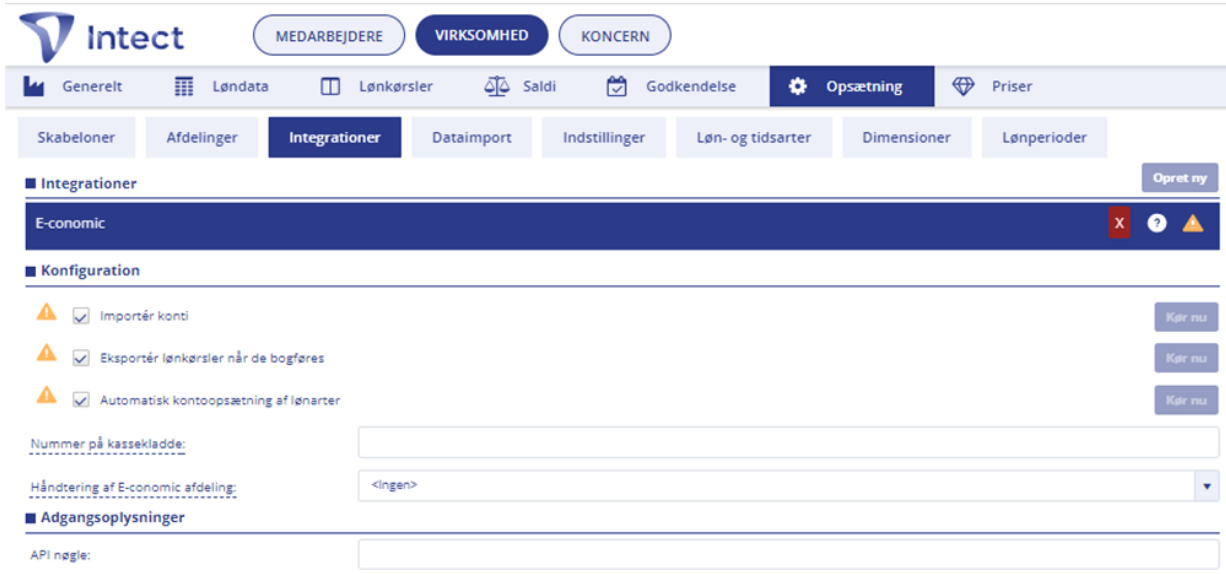This screenshot has width=1226, height=574.
Task: Click the Lønkørsler columns icon
Action: 330,86
